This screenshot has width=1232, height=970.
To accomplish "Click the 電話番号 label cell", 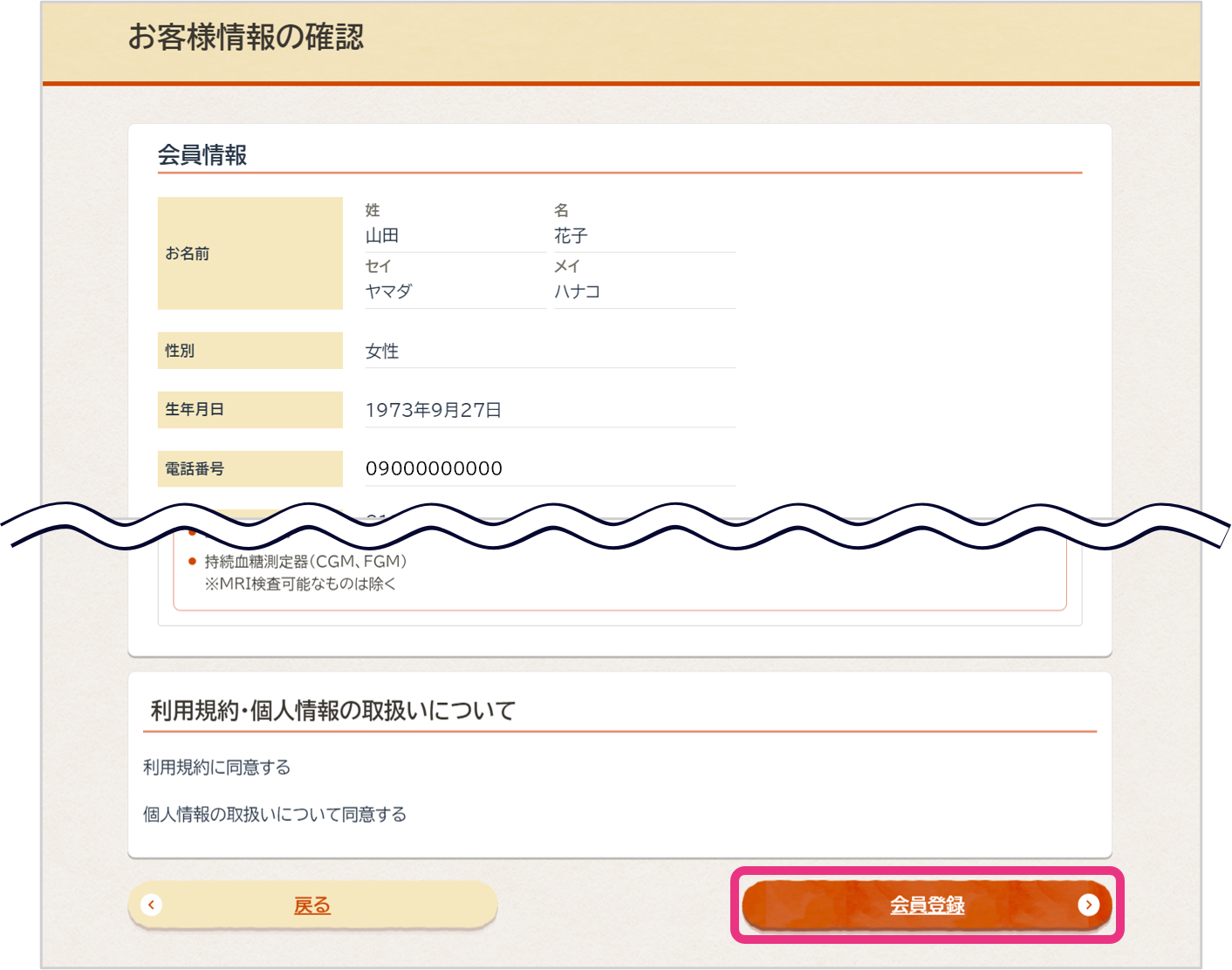I will point(250,468).
